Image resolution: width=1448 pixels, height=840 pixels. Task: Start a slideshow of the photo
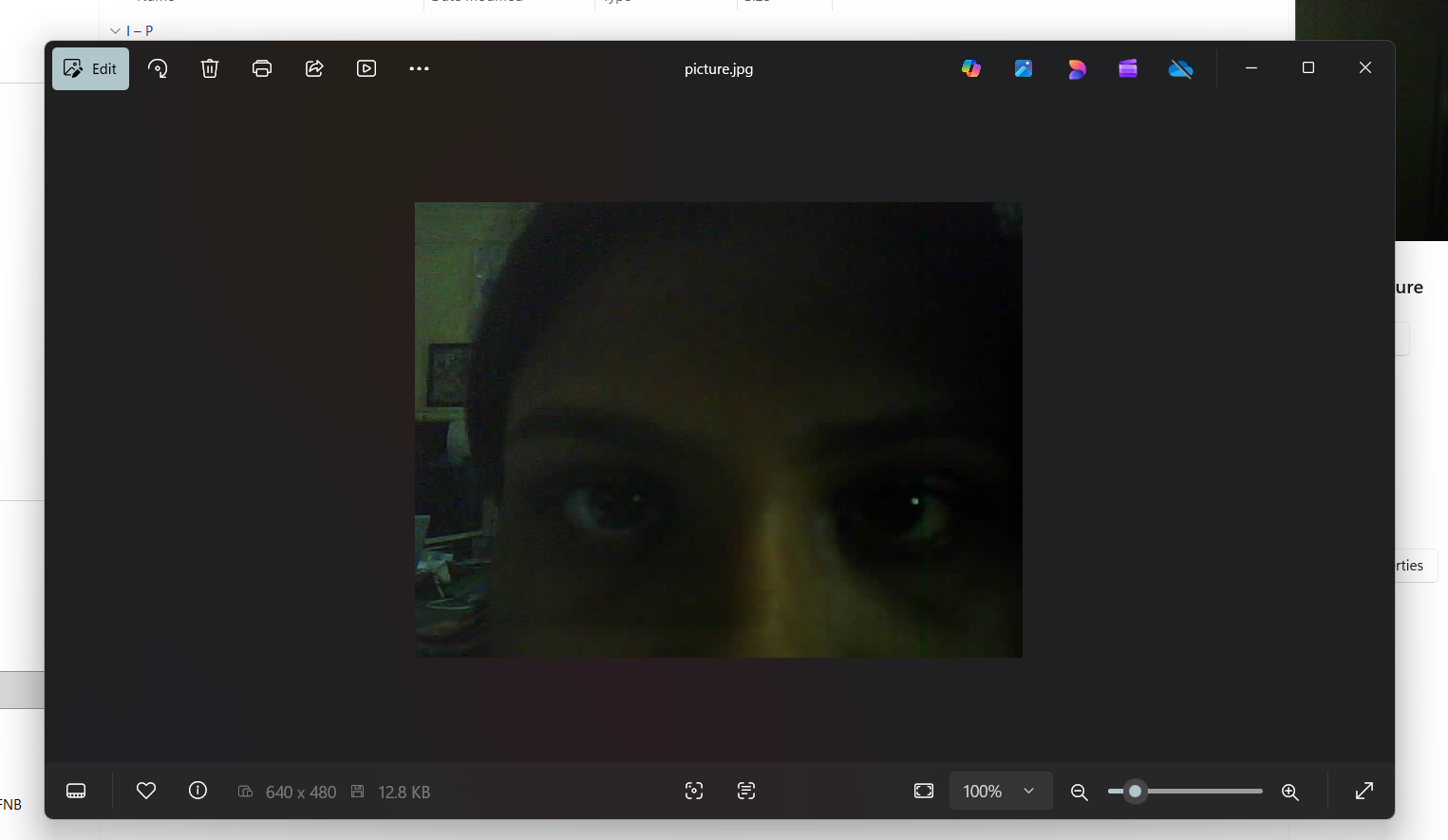pos(367,67)
